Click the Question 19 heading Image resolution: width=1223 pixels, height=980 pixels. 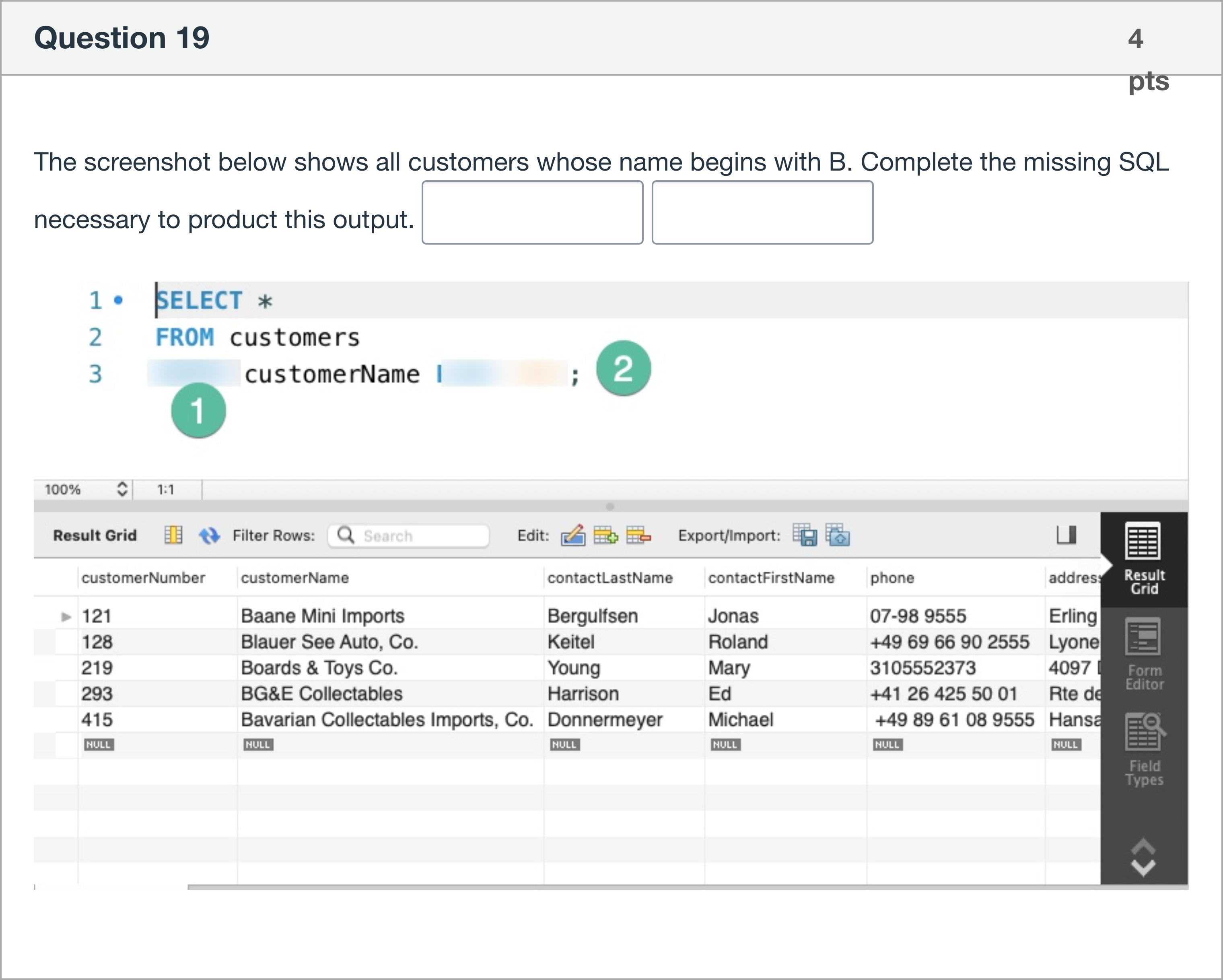[122, 38]
